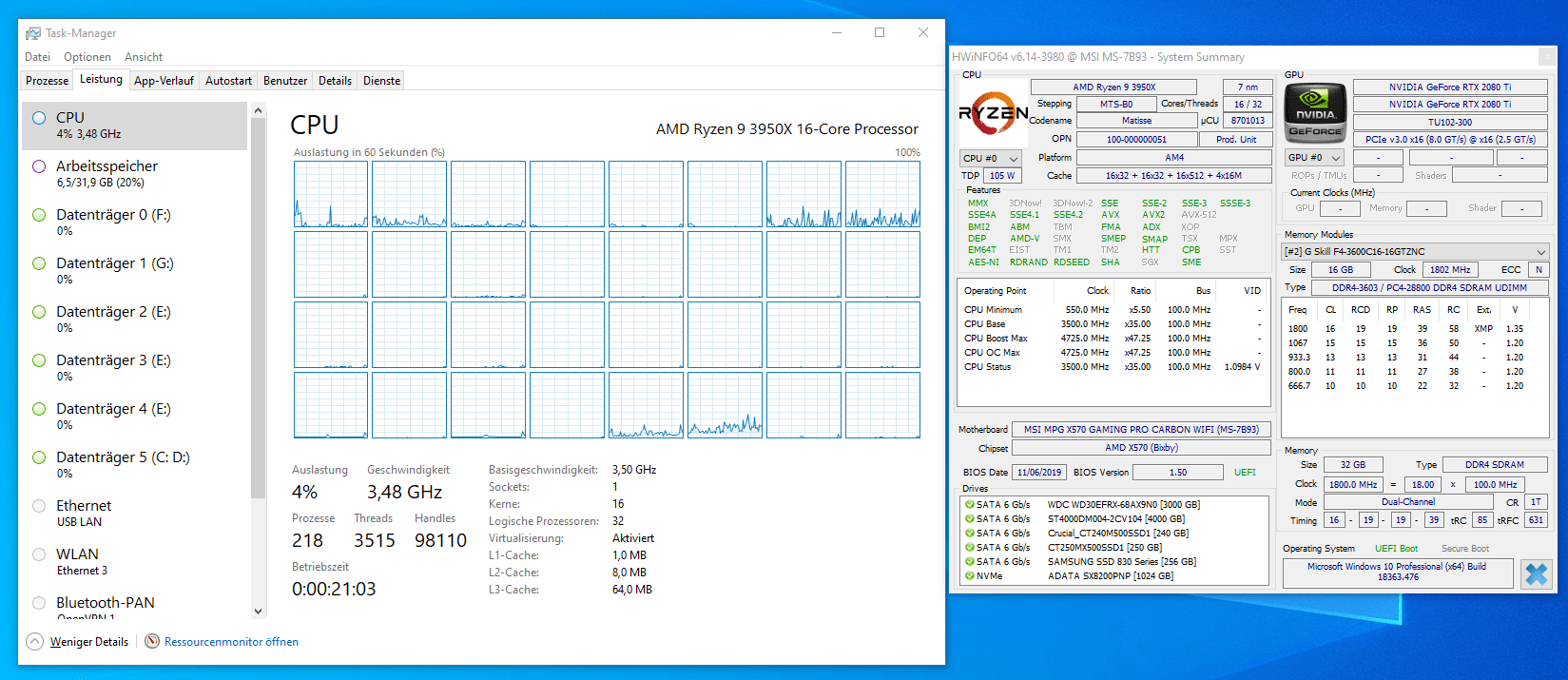The height and width of the screenshot is (680, 1568).
Task: Switch to the Prozesse tab
Action: coord(47,81)
